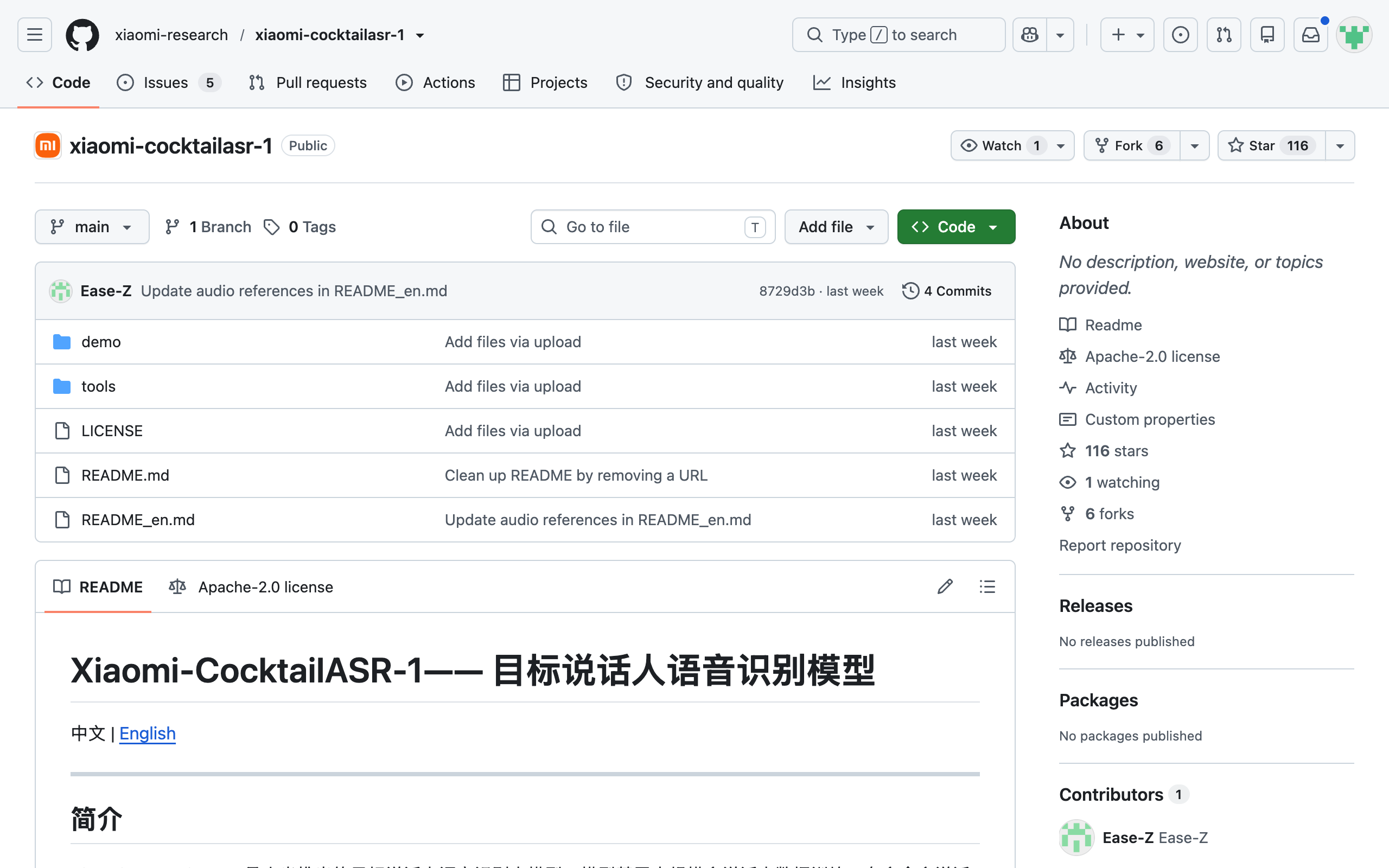Open commit hash 8729d3b
Image resolution: width=1389 pixels, height=868 pixels.
tap(787, 291)
